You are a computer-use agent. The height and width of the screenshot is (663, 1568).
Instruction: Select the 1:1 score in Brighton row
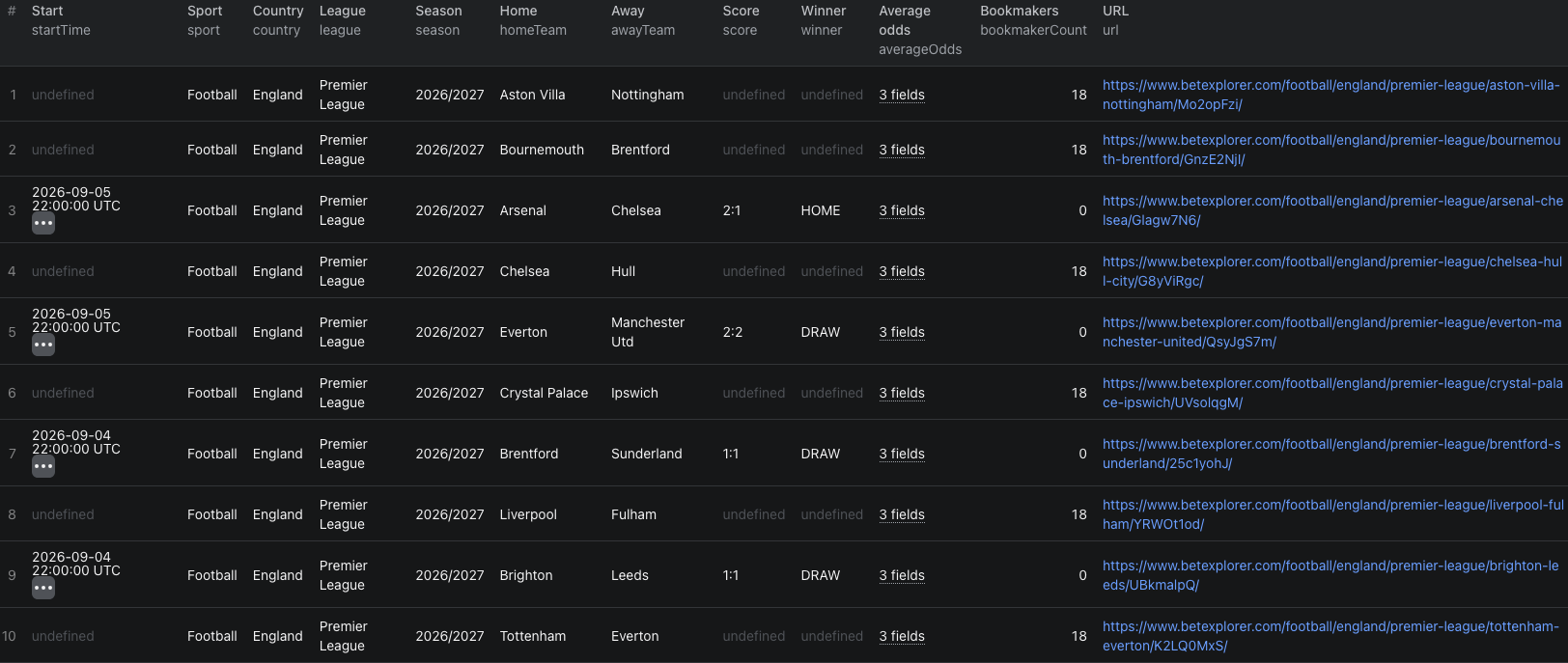[x=731, y=575]
